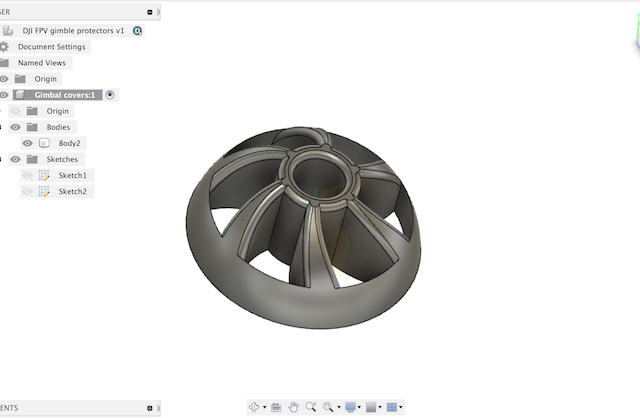Screen dimensions: 640x418
Task: Select the Gimbal covers:1 label
Action: tap(64, 95)
